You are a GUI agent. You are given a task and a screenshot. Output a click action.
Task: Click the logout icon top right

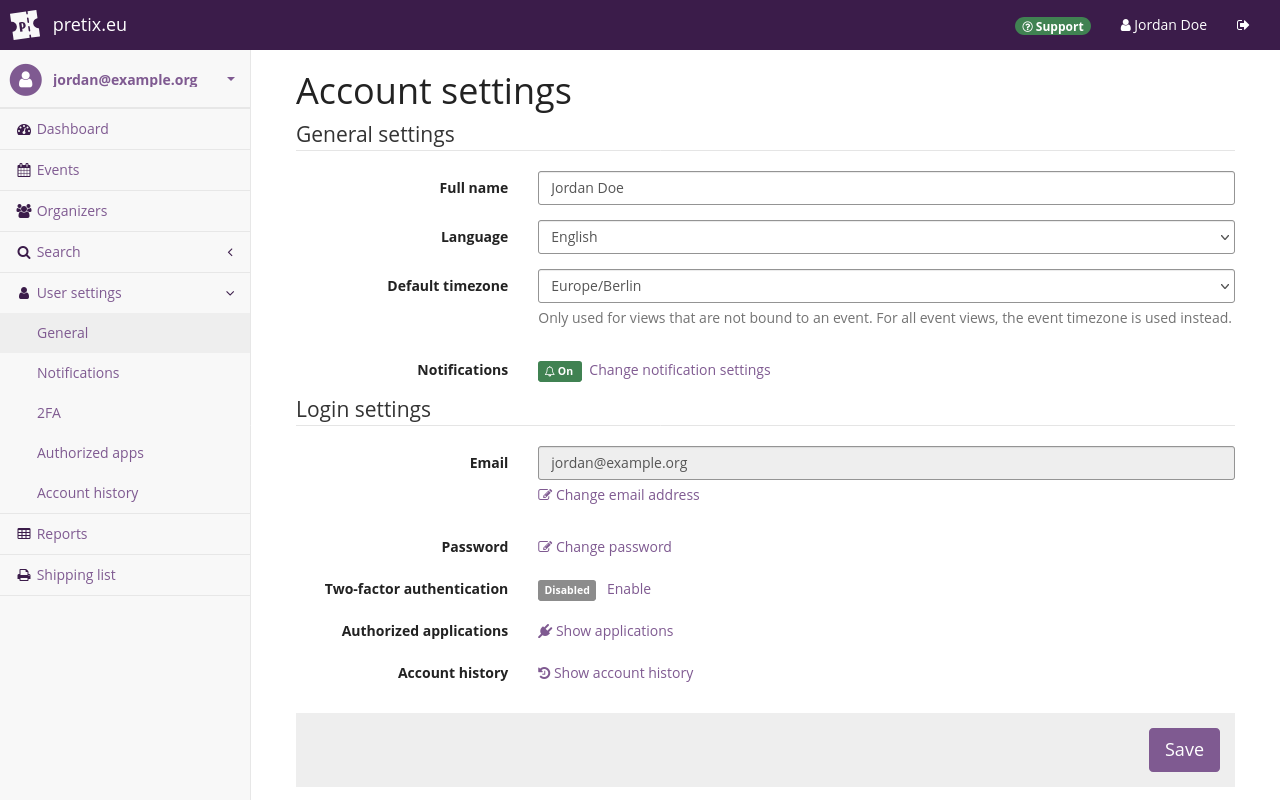click(1243, 24)
